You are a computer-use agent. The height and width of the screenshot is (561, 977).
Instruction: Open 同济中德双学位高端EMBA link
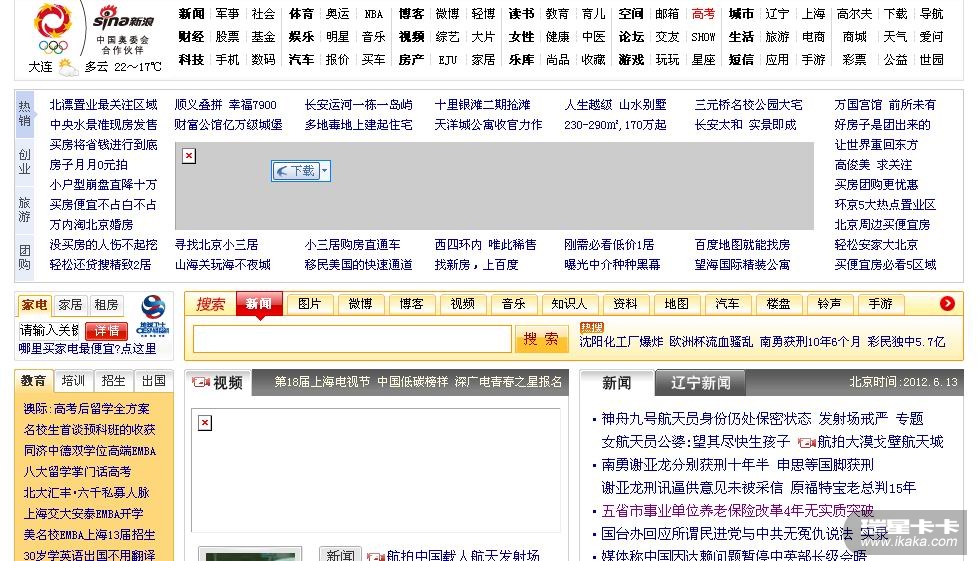90,451
